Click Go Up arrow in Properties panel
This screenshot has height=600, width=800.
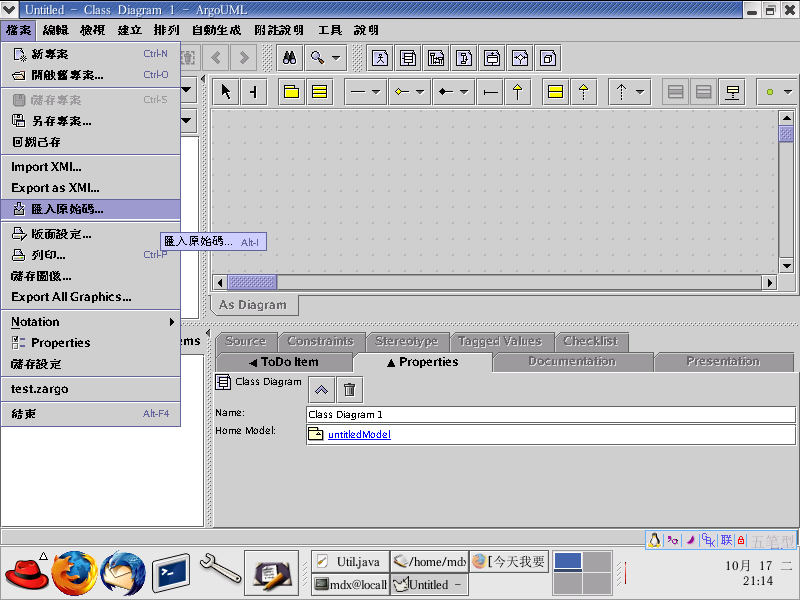[x=321, y=390]
